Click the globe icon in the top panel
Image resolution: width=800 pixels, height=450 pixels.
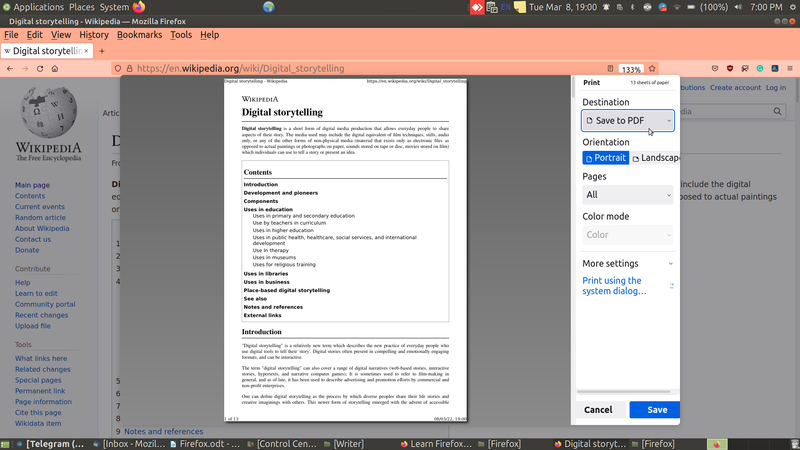[269, 7]
